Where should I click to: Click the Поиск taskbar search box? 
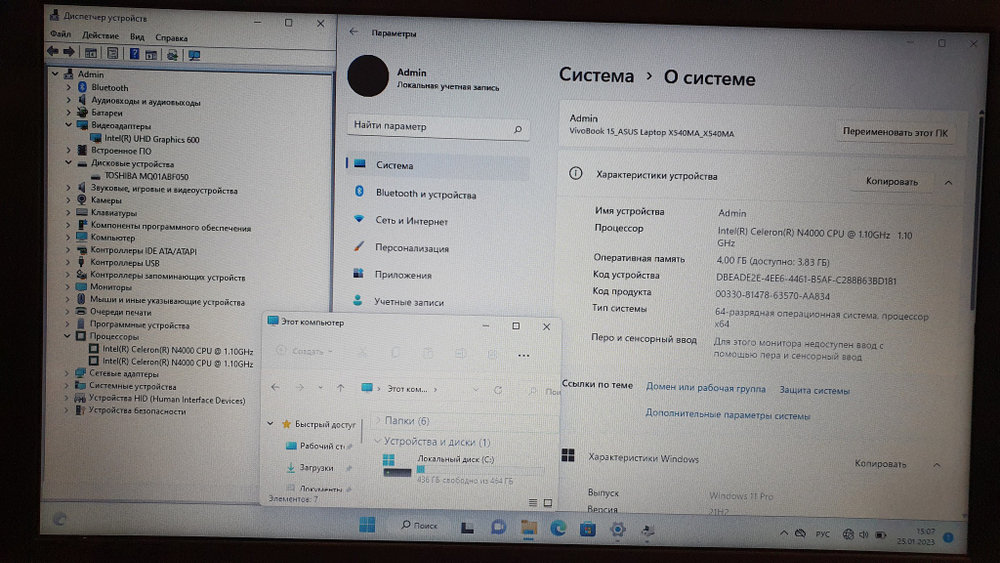(x=419, y=525)
